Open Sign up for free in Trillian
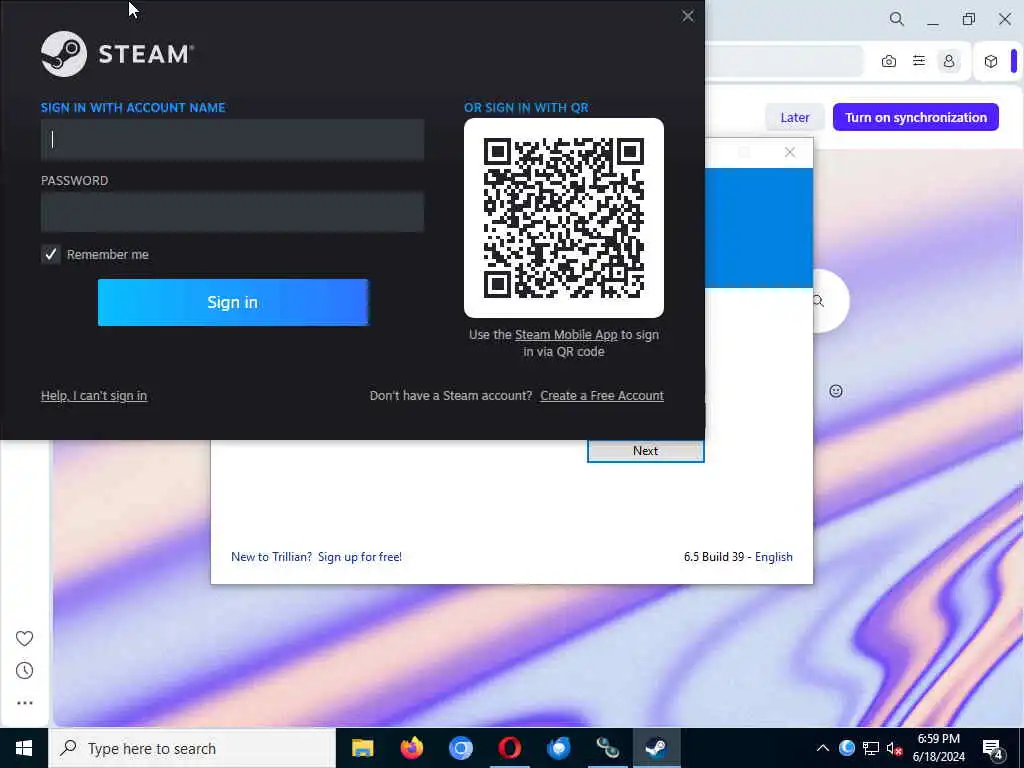 click(x=360, y=557)
